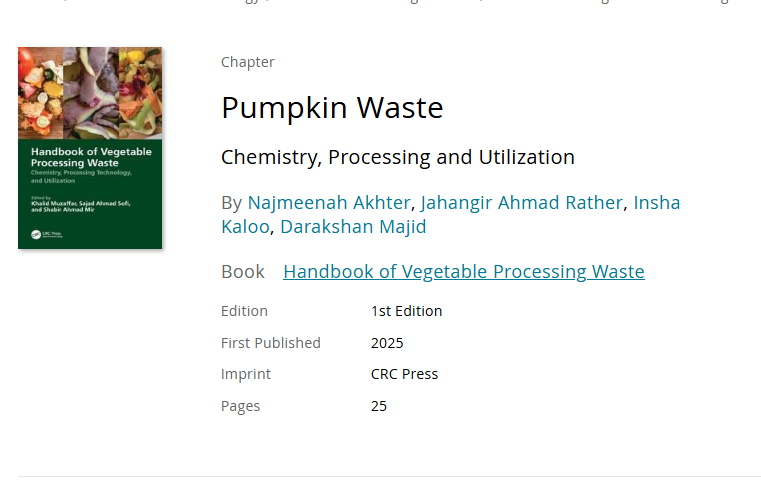The image size is (761, 493).
Task: Open author Najmeenah Akhter's link
Action: tap(329, 203)
